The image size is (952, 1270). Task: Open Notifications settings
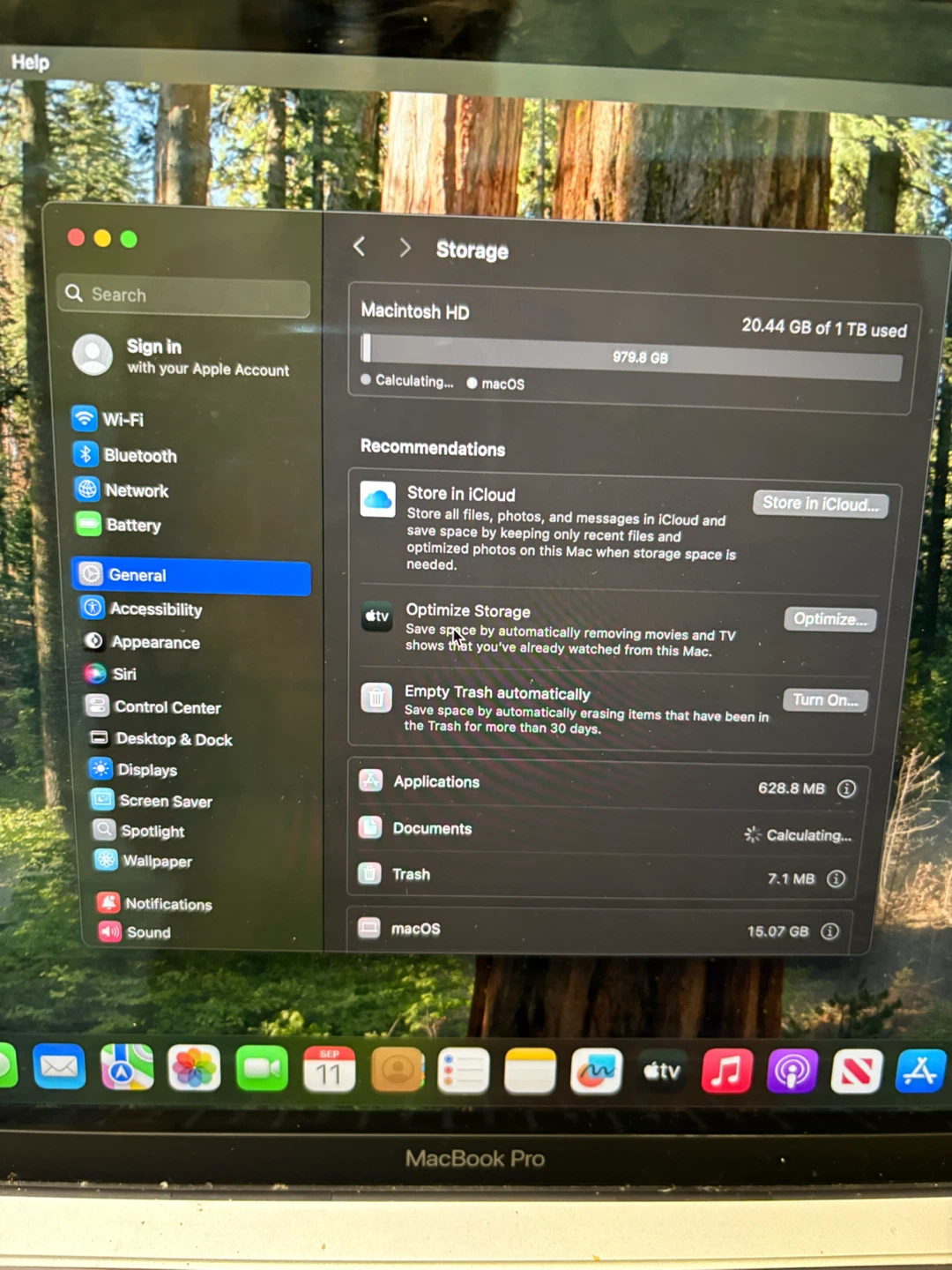coord(155,903)
